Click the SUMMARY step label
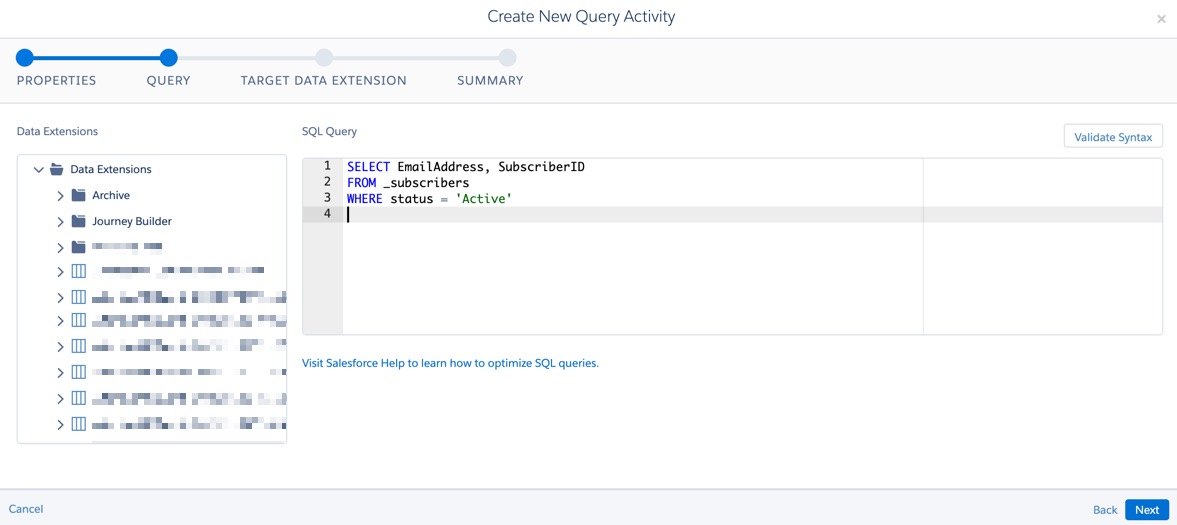Image resolution: width=1177 pixels, height=525 pixels. point(490,80)
